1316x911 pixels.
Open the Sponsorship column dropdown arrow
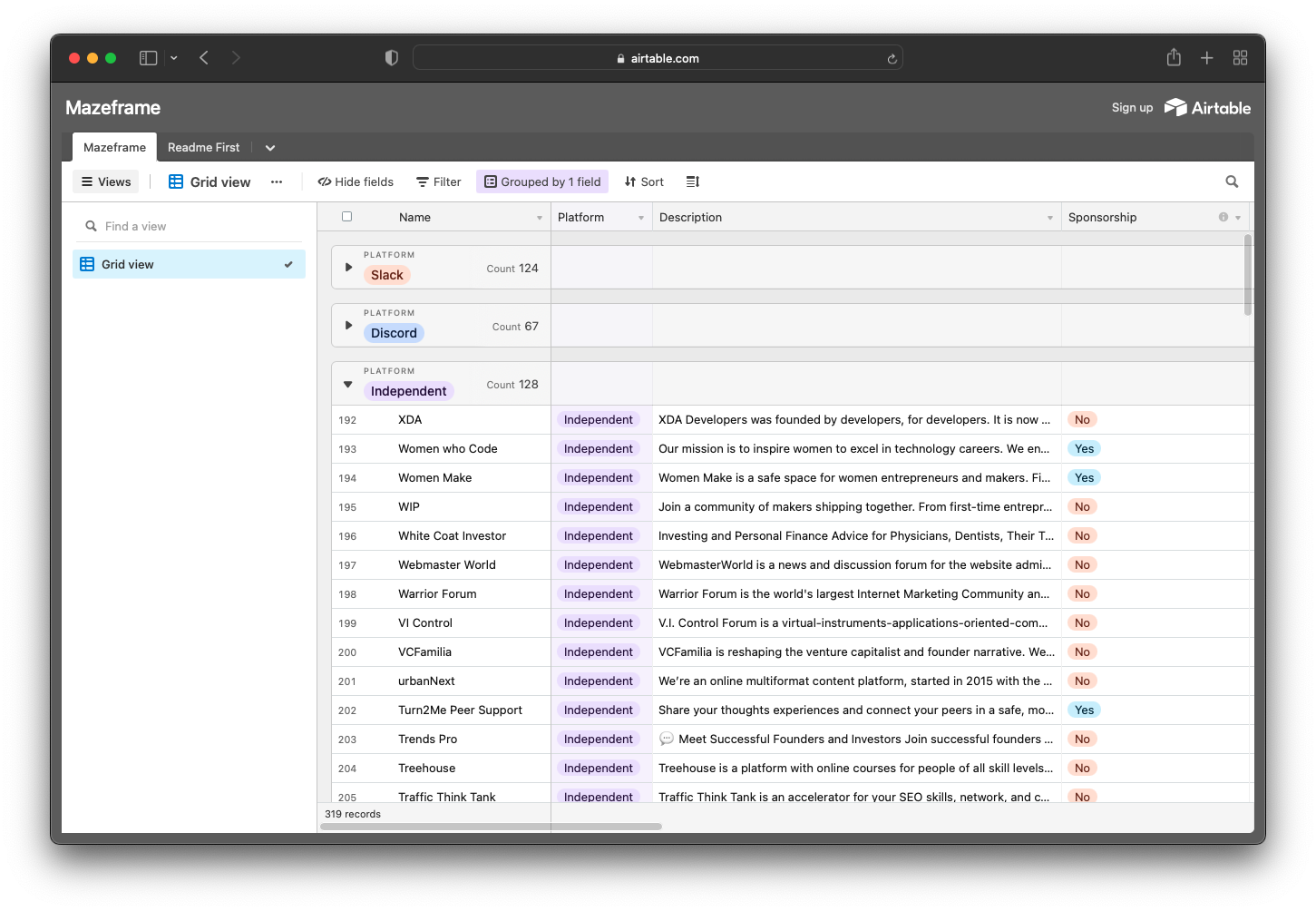1238,218
